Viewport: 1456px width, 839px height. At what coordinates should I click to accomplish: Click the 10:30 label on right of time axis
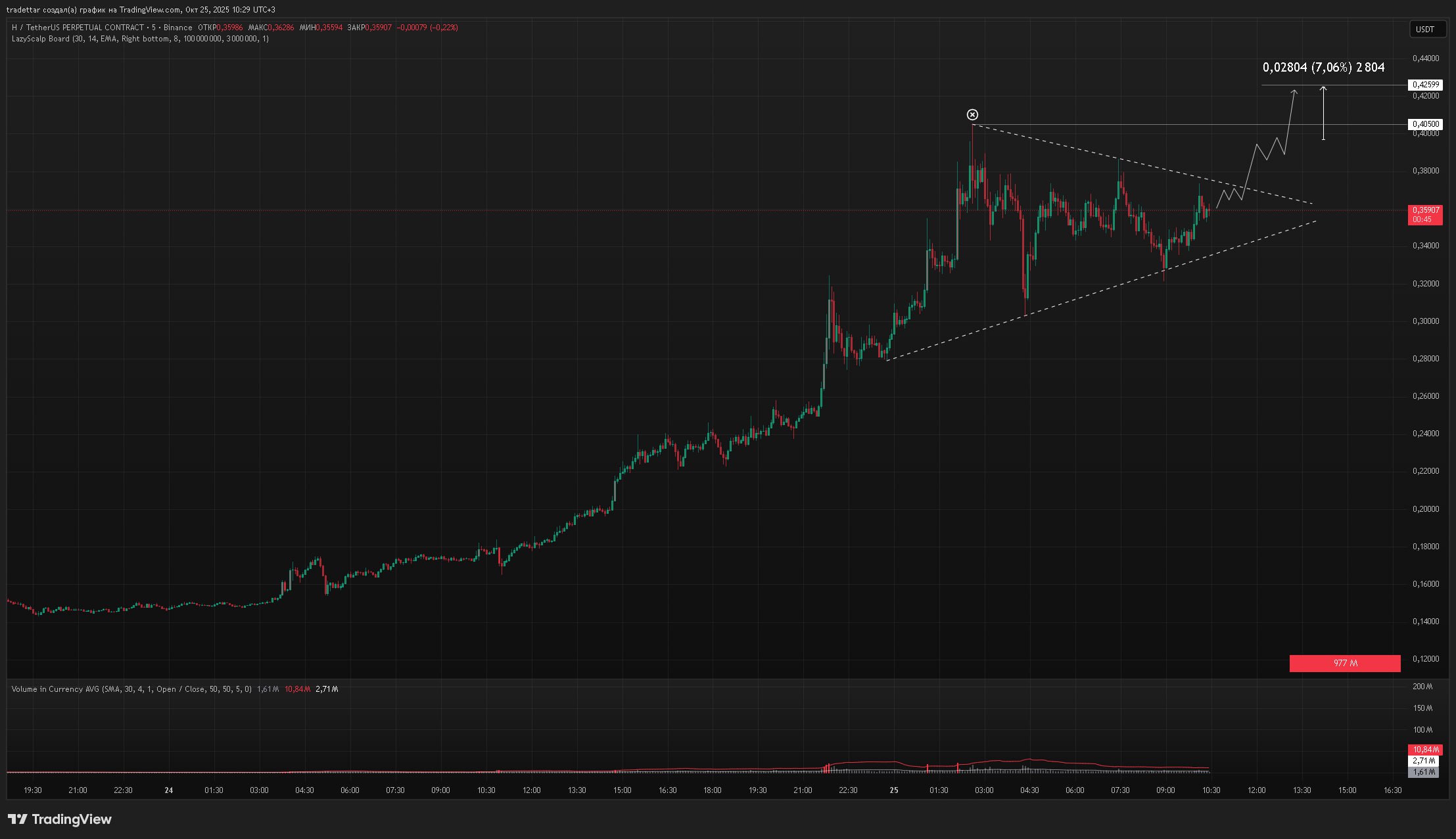click(x=1211, y=790)
